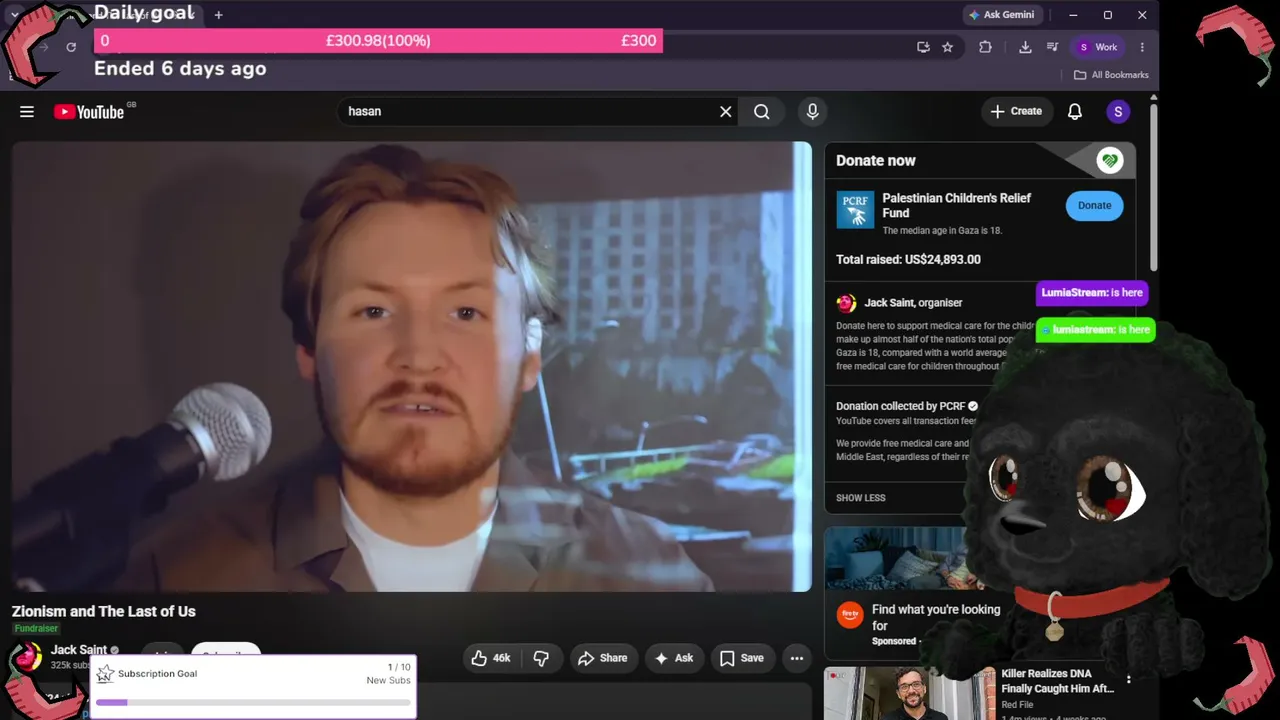The width and height of the screenshot is (1280, 720).
Task: Reload the page in the browser
Action: 71,47
